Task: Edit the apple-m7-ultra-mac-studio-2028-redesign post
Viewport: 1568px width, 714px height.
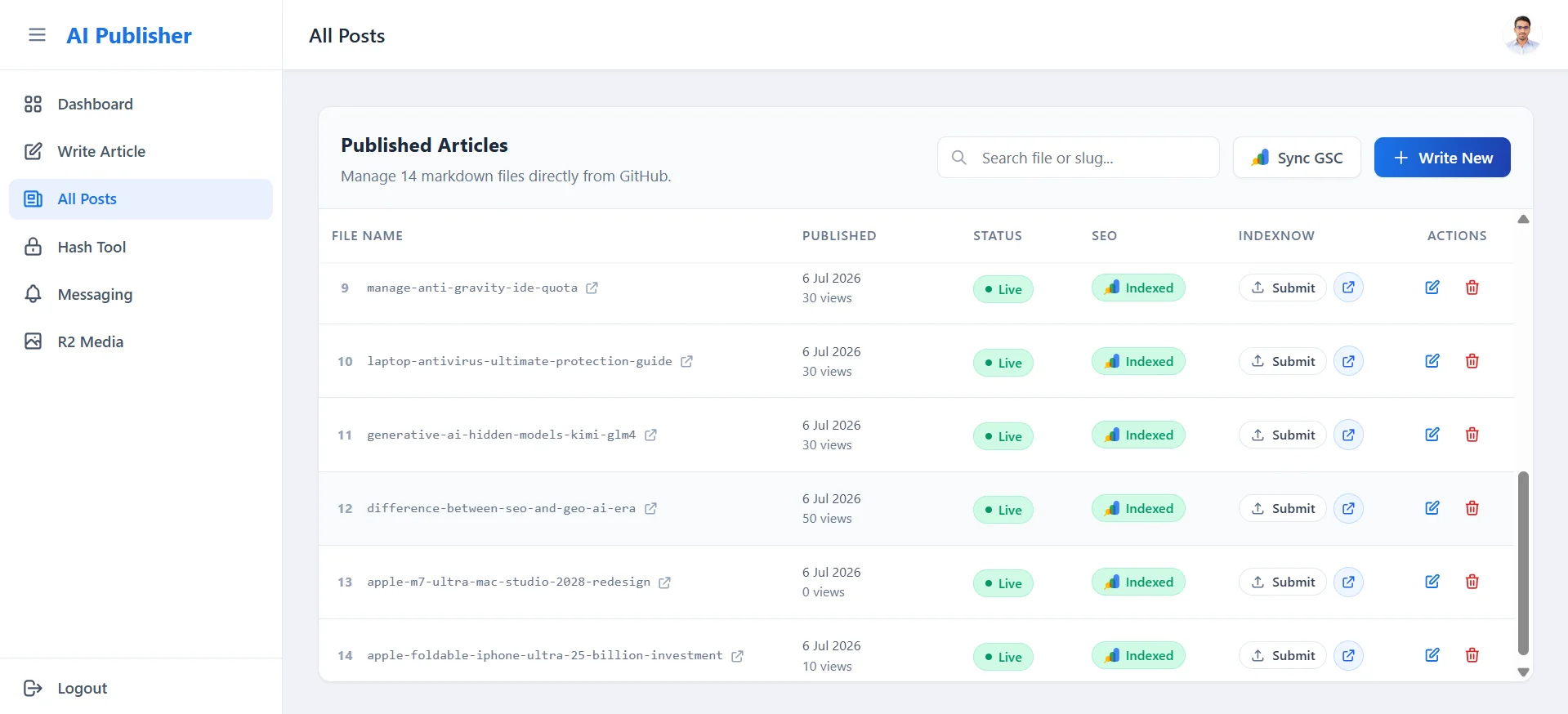Action: 1432,582
